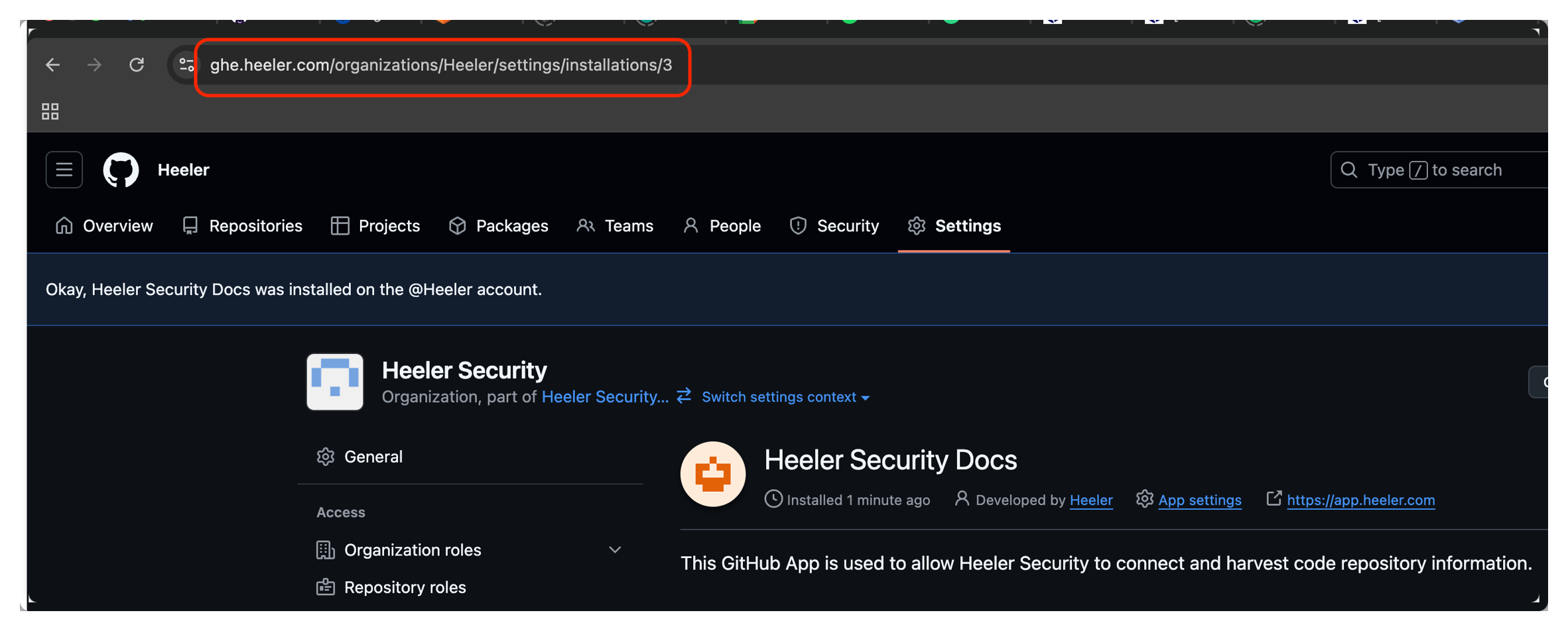Screen dimensions: 1568x631
Task: Click the Repository roles badge icon
Action: (325, 587)
